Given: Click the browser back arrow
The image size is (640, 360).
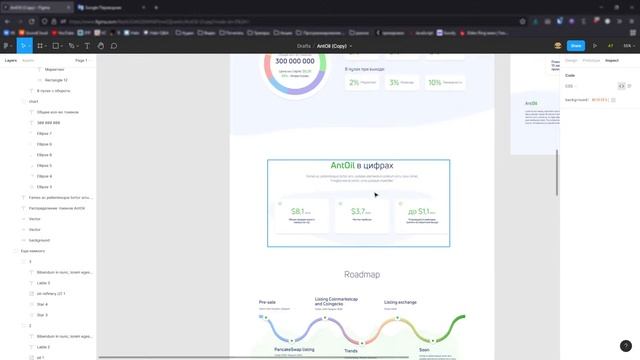Looking at the screenshot, I should [7, 21].
